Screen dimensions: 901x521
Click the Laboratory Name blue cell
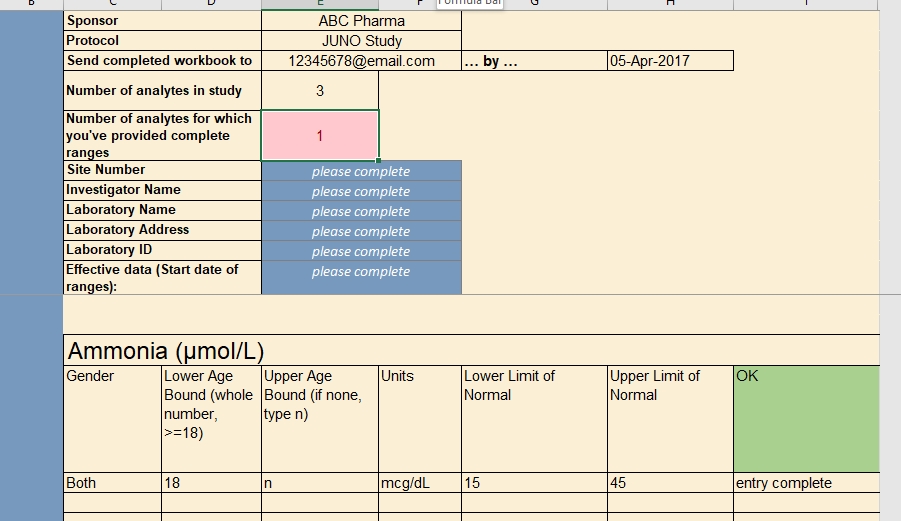pyautogui.click(x=361, y=211)
